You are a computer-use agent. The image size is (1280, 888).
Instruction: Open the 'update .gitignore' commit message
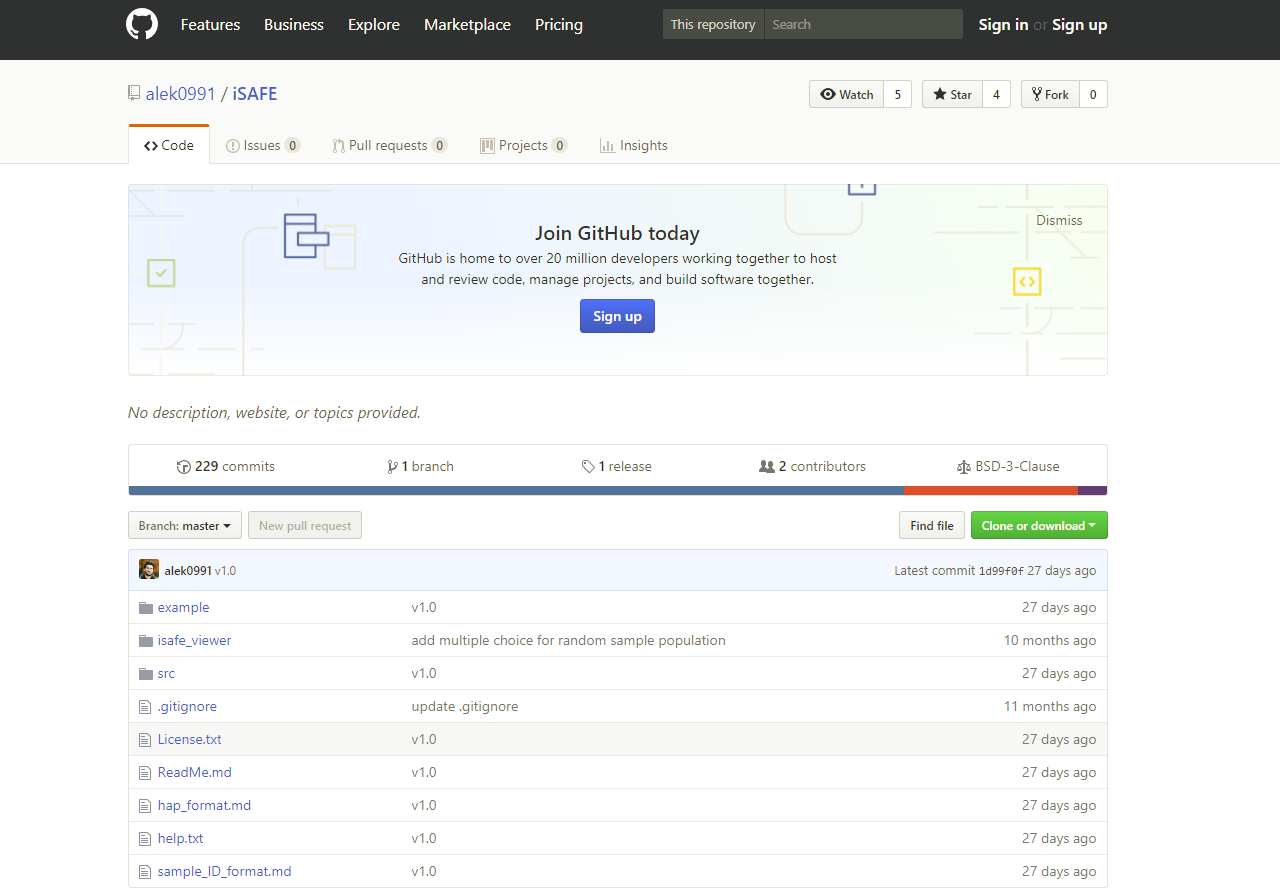tap(465, 706)
